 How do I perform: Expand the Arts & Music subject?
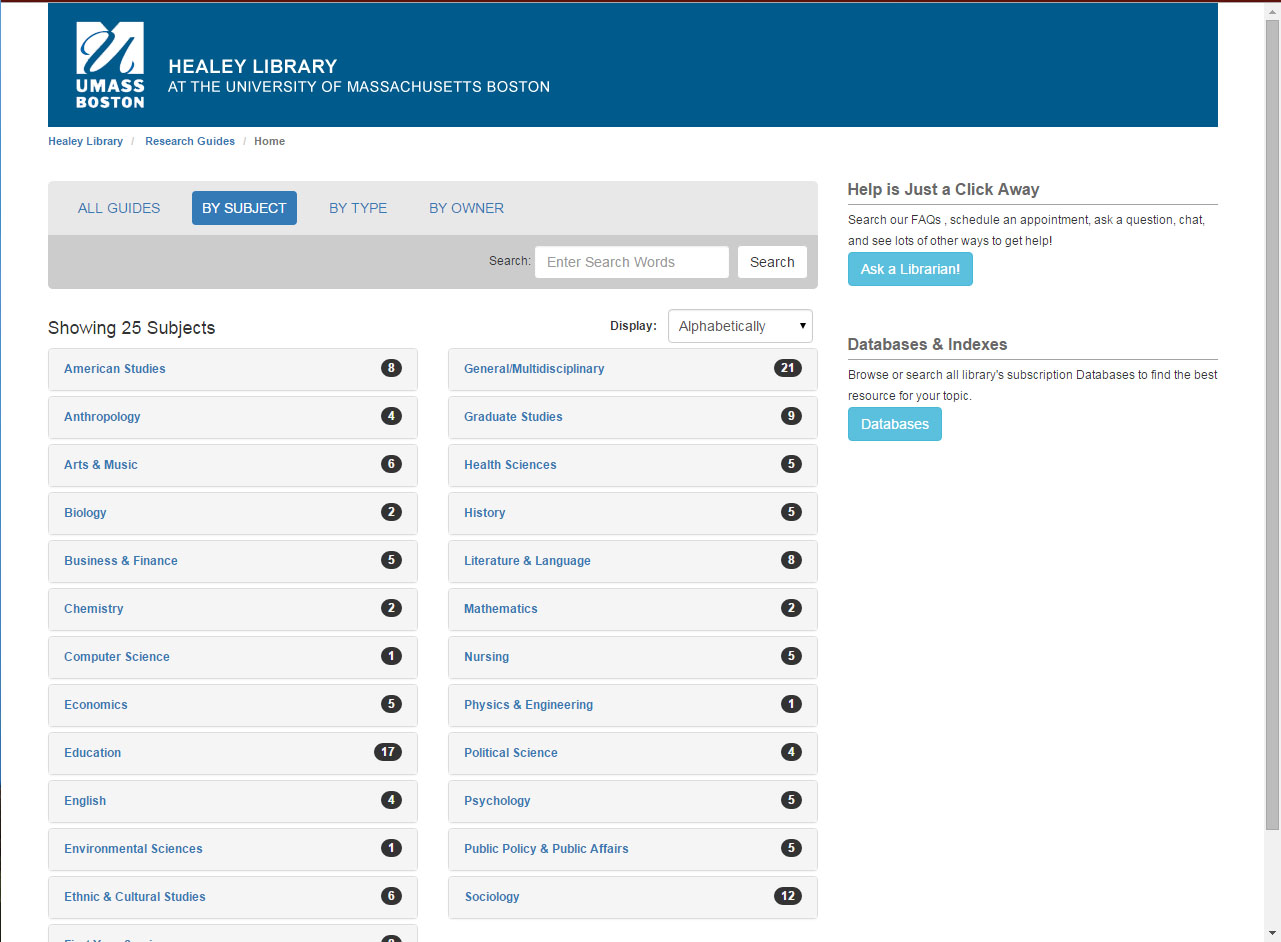point(233,465)
